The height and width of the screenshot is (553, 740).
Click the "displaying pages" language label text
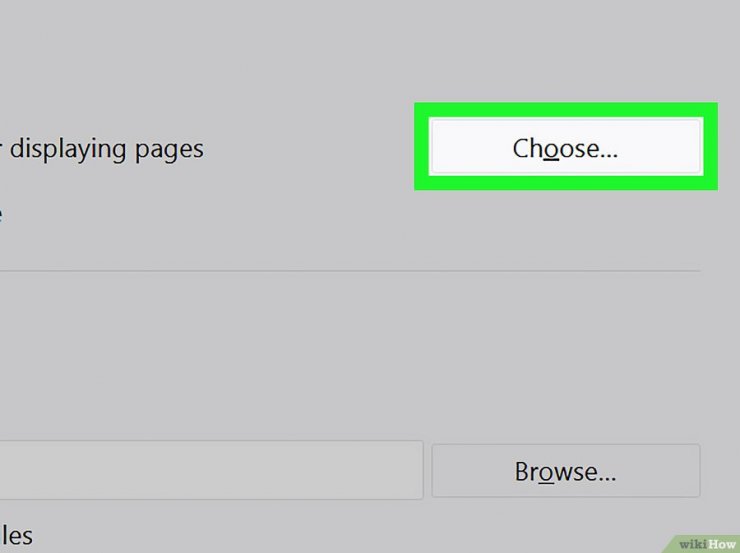pos(107,149)
